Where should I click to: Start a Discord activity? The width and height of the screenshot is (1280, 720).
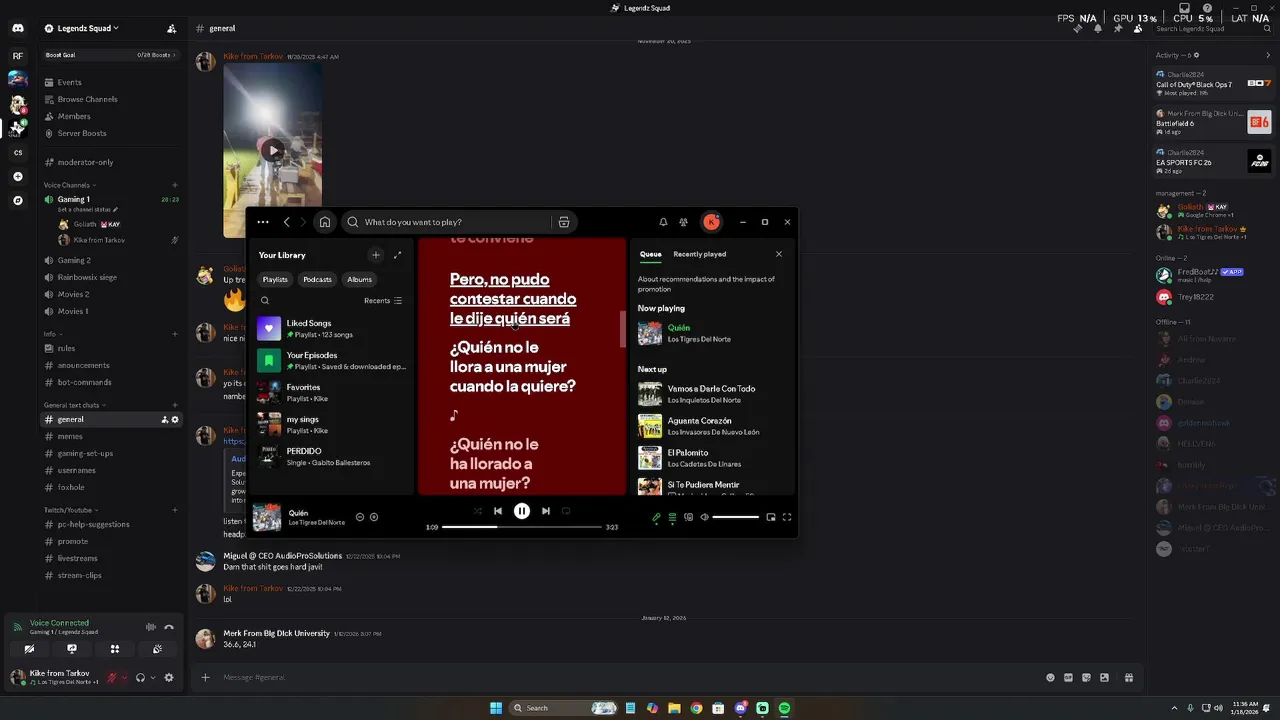115,649
